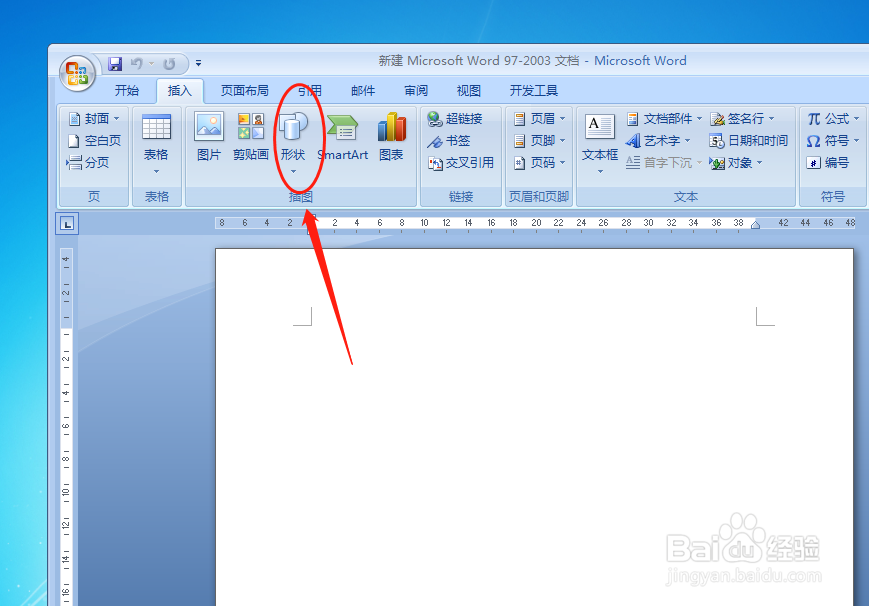869x606 pixels.
Task: Insert a 交叉引用 cross-reference
Action: [461, 163]
